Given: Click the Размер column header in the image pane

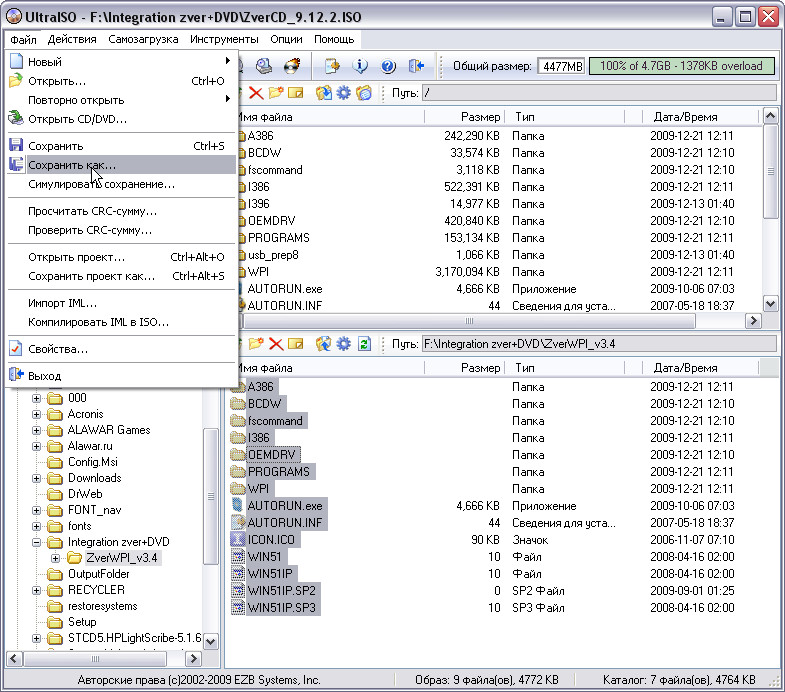Looking at the screenshot, I should (x=465, y=117).
